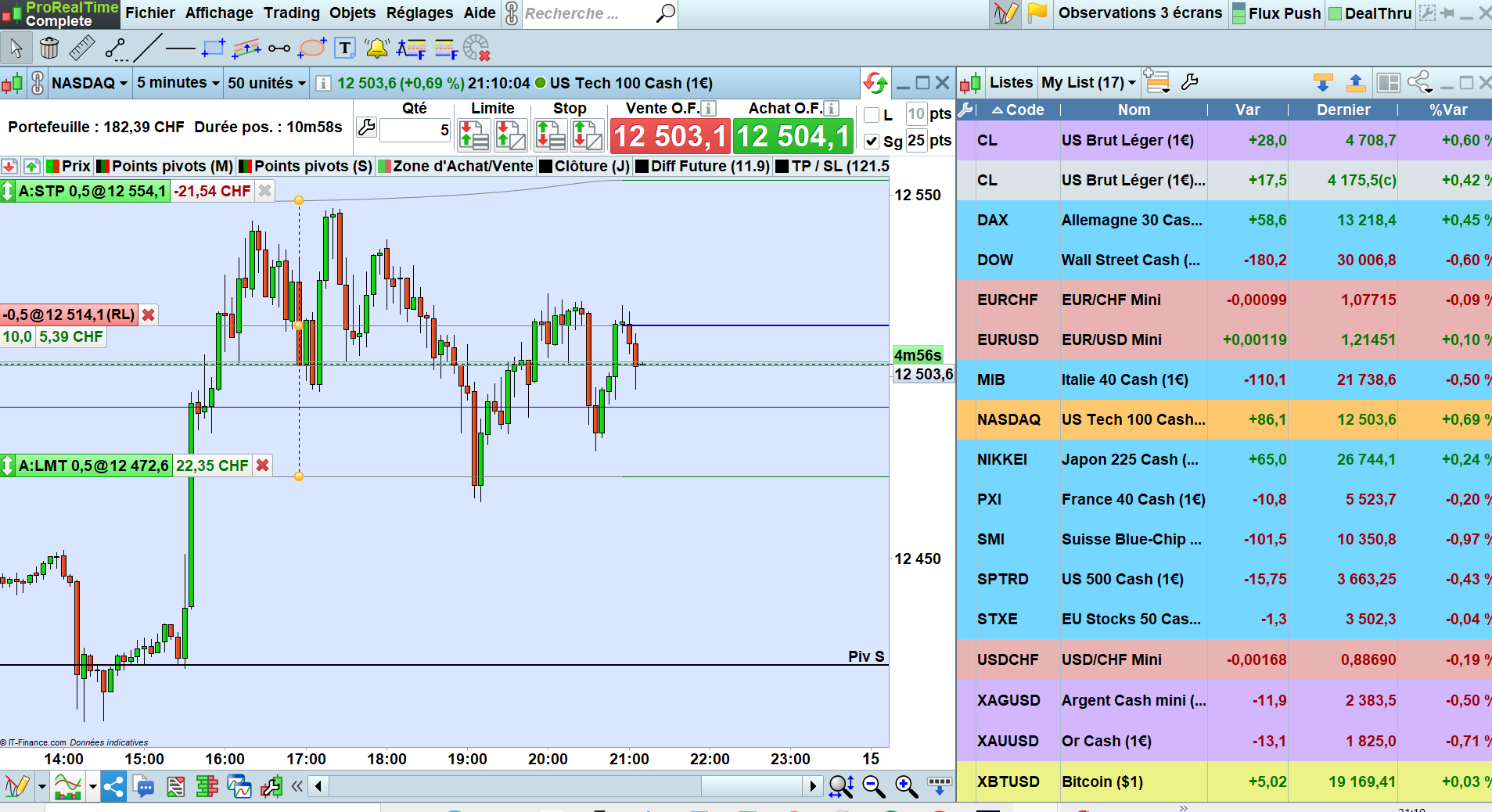1492x812 pixels.
Task: Select the ruler measurement tool
Action: coord(82,49)
